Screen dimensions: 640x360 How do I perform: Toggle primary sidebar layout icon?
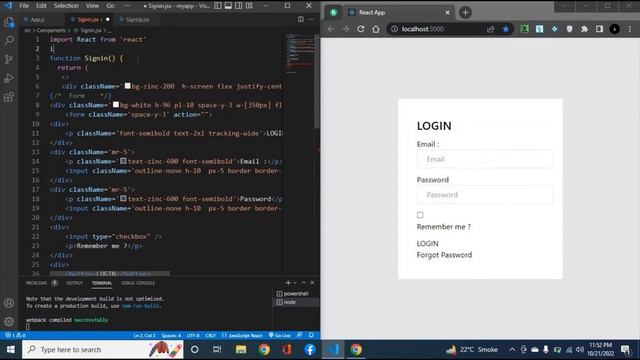[218, 6]
